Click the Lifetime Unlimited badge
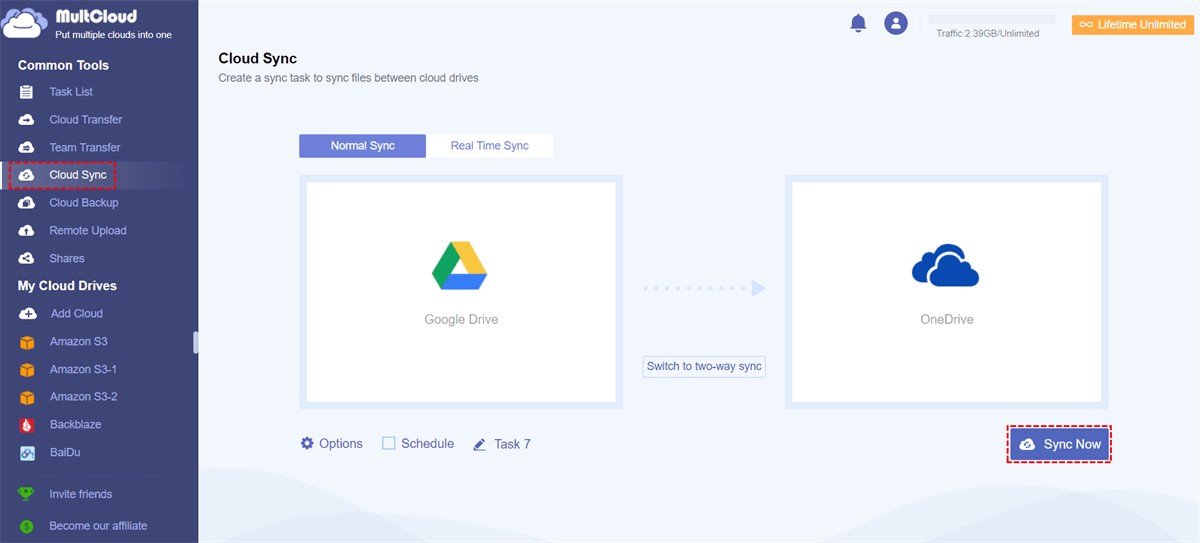The image size is (1200, 543). 1131,25
